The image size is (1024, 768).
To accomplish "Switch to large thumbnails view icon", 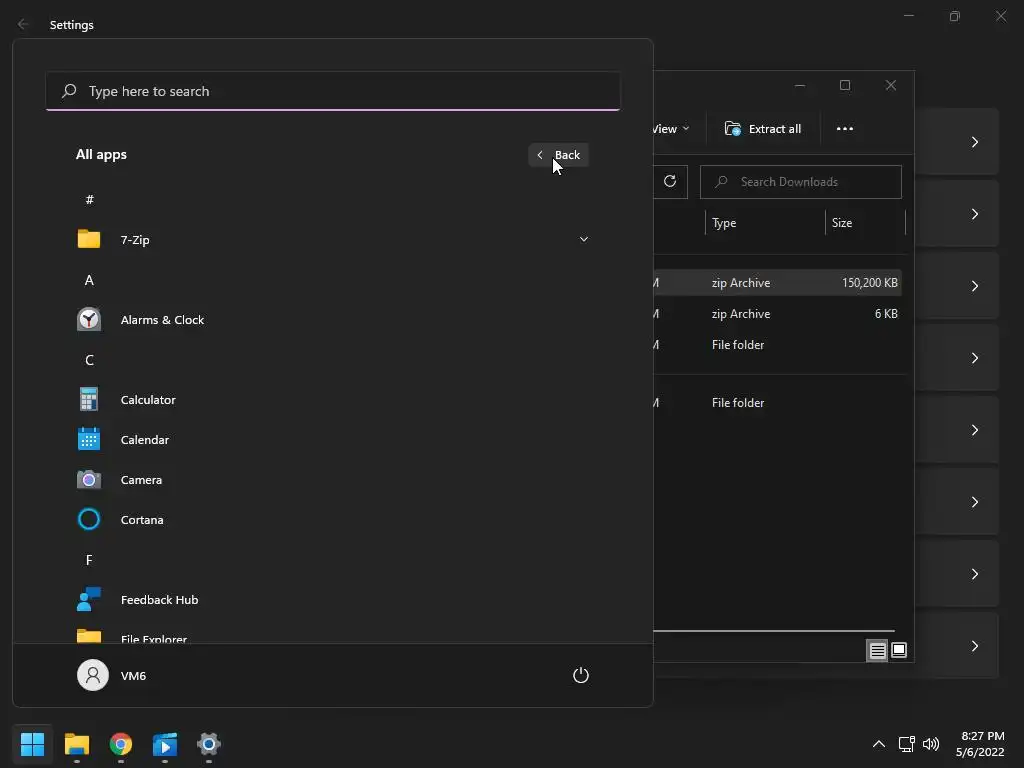I will point(899,650).
